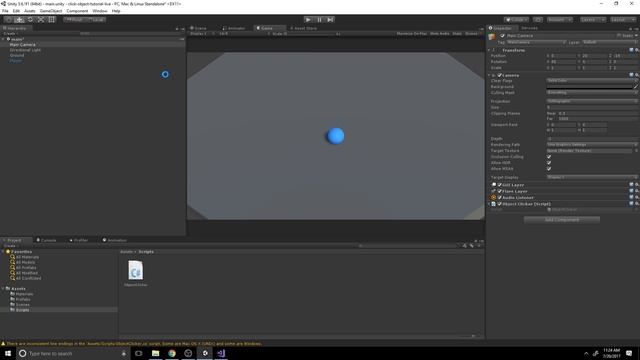This screenshot has height=360, width=640.
Task: Open the Layer dropdown in Inspector
Action: click(x=609, y=42)
